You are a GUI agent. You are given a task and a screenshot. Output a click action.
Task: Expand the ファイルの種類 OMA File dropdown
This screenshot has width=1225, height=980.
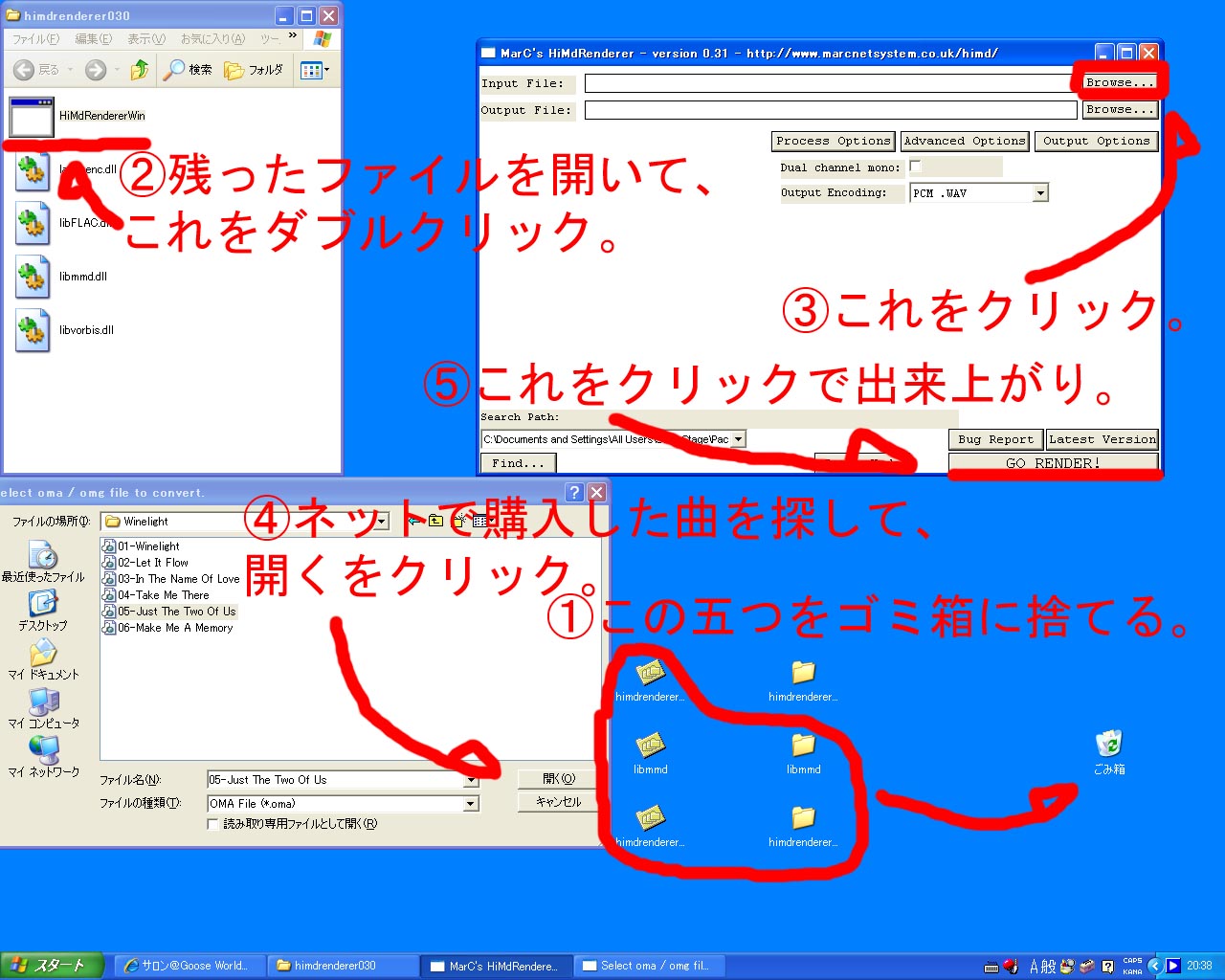[471, 804]
